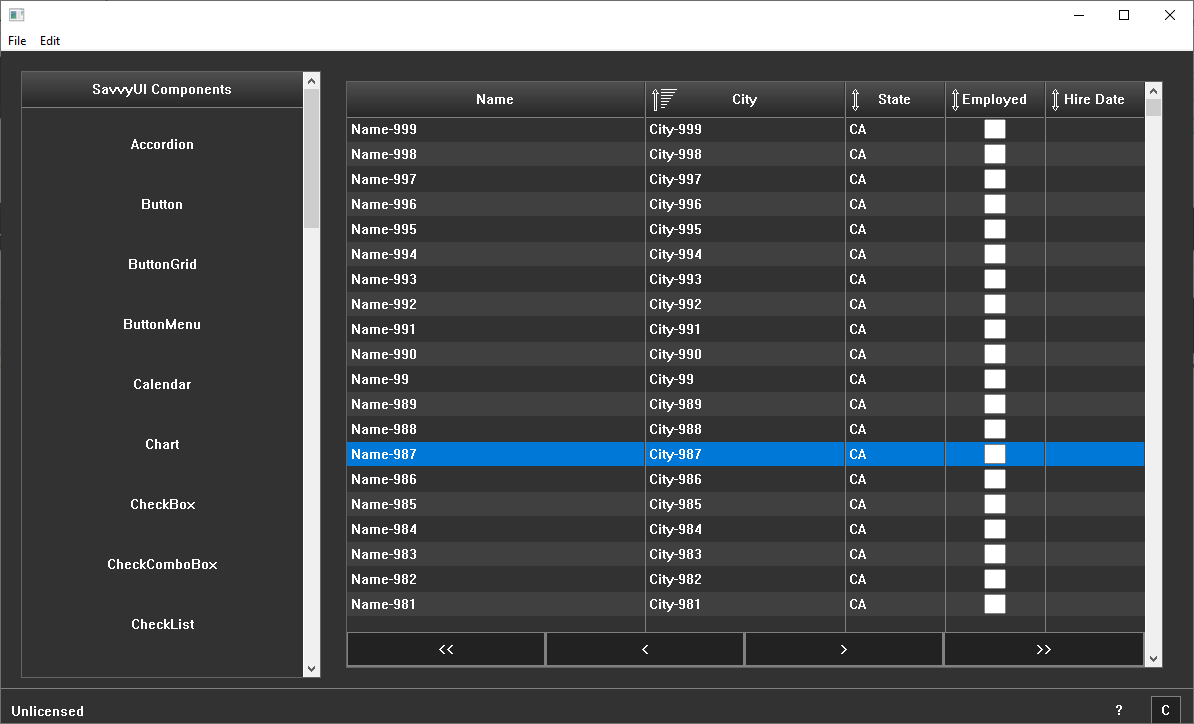1194x724 pixels.
Task: Open the CheckComboBox component
Action: 162,564
